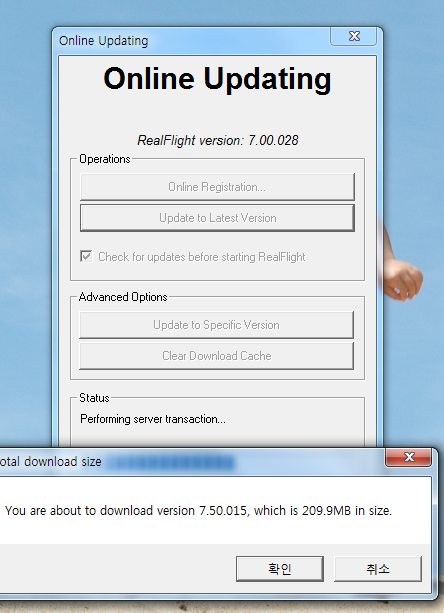The height and width of the screenshot is (613, 444).
Task: Click Clear Download Cache button
Action: tap(217, 356)
